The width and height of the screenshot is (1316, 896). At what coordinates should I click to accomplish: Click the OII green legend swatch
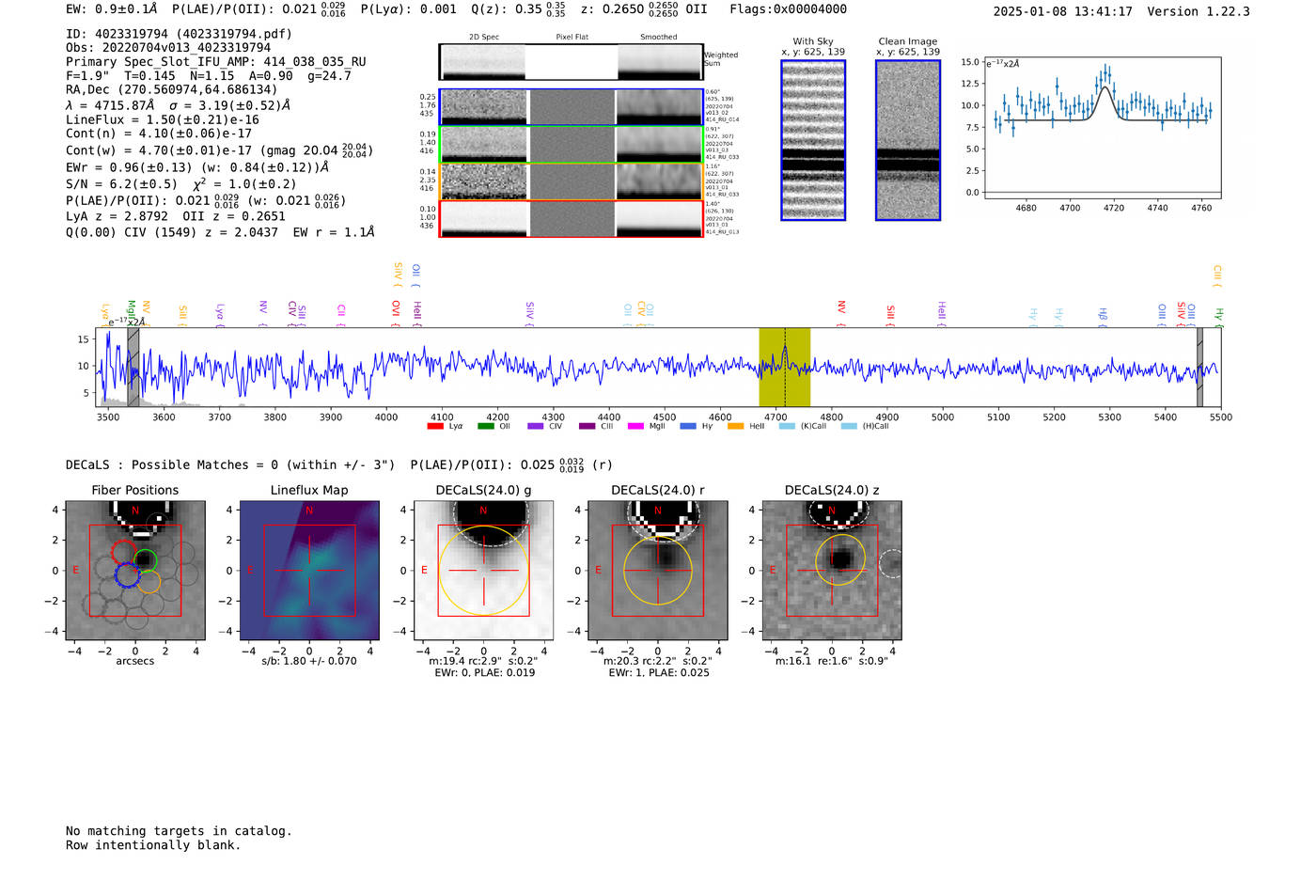pyautogui.click(x=485, y=427)
